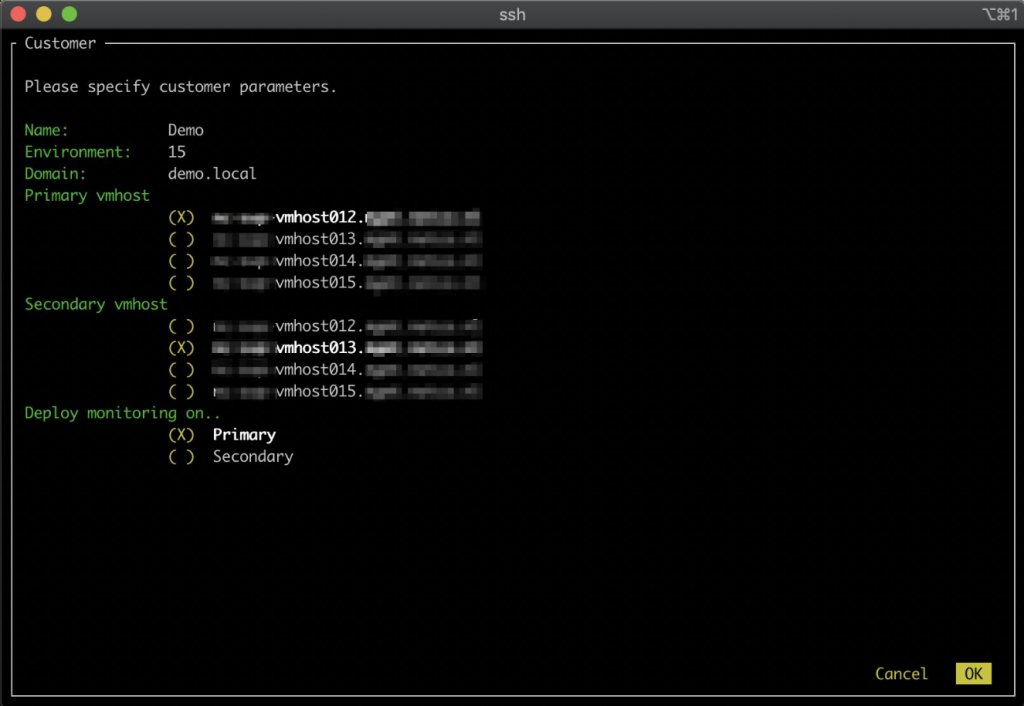Click the Cancel button
1024x706 pixels.
pyautogui.click(x=901, y=673)
